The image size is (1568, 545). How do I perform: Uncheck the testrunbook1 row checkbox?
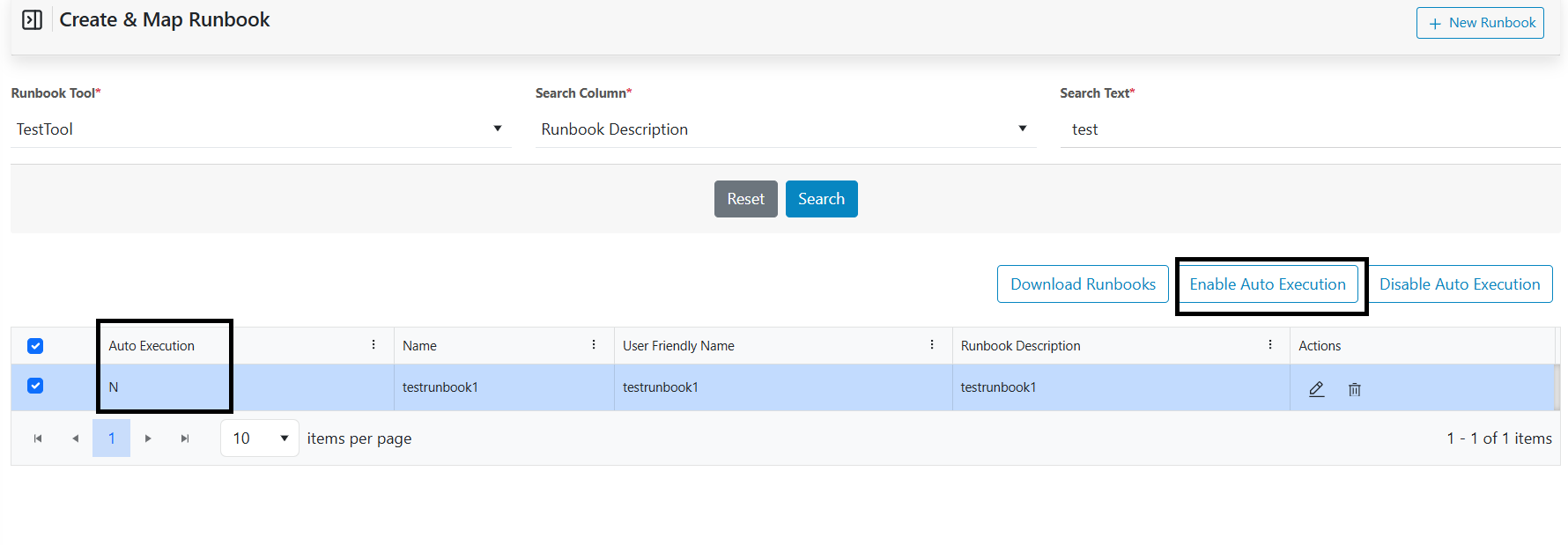coord(35,386)
